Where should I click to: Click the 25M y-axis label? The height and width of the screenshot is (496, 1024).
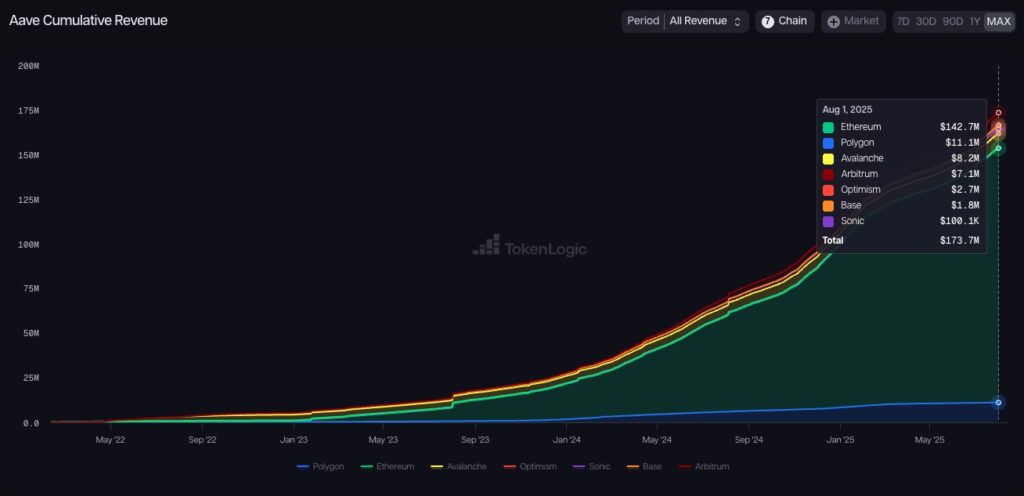31,379
